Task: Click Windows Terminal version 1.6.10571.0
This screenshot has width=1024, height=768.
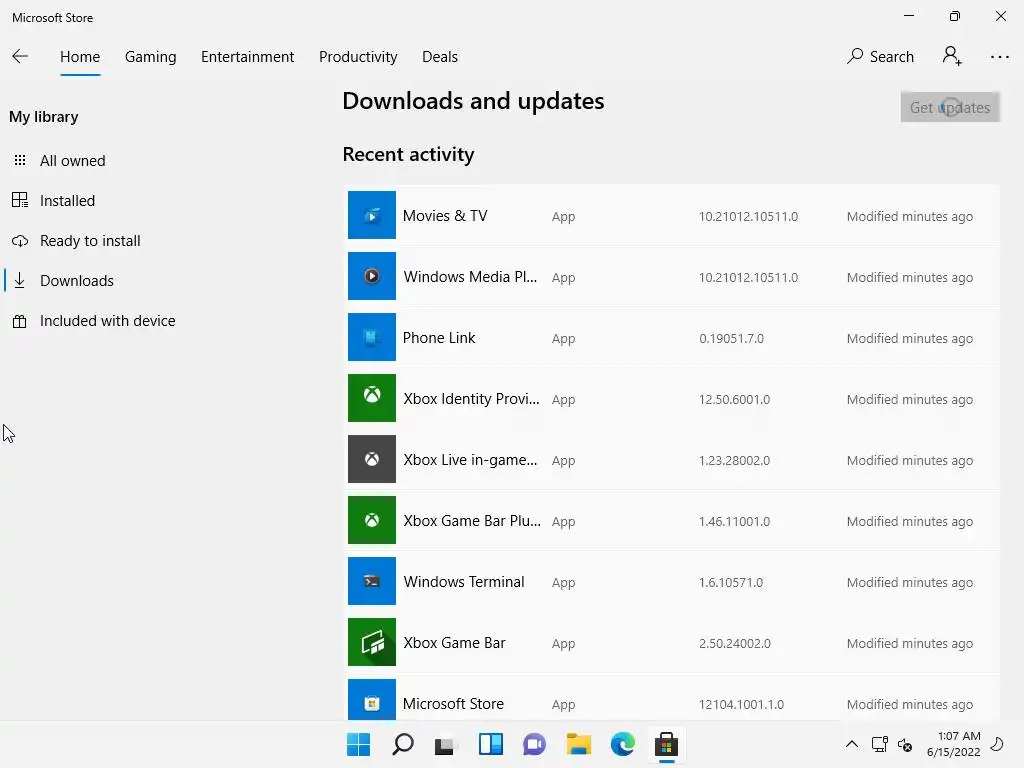Action: [x=731, y=583]
